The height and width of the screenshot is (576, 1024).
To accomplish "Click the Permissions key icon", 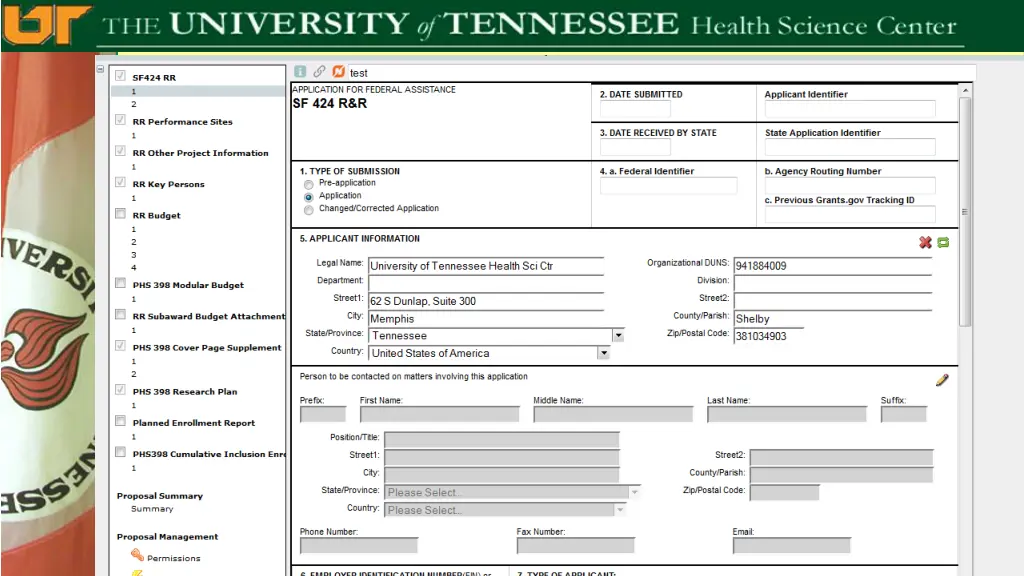I will [137, 556].
